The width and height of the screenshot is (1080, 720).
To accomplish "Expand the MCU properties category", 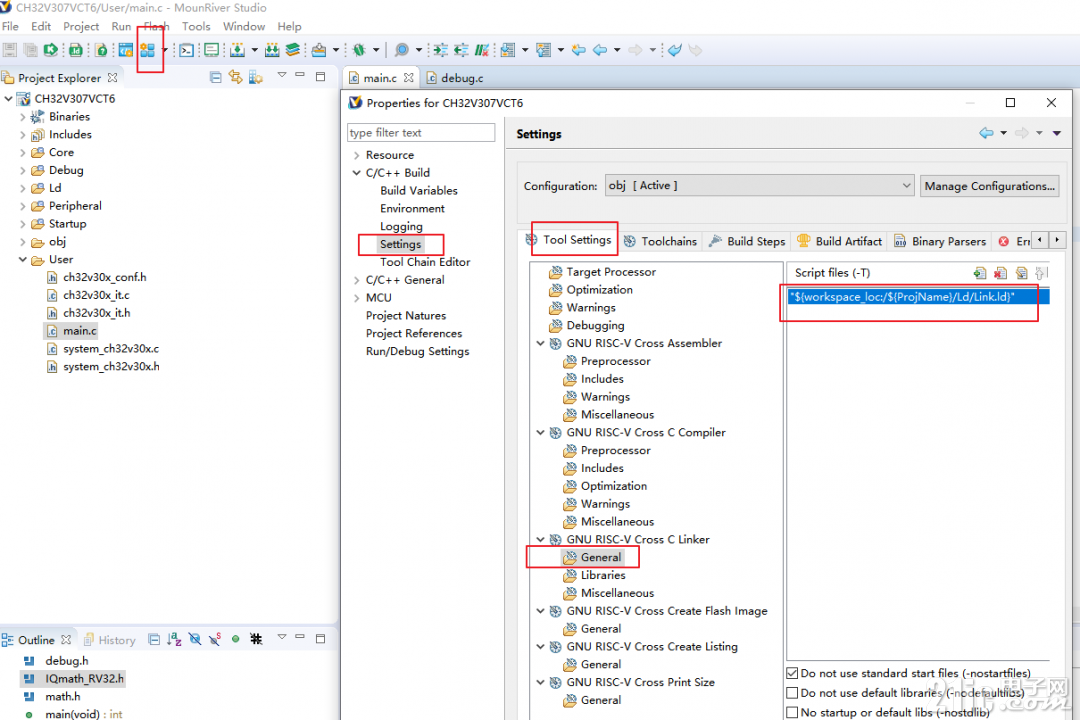I will [356, 298].
